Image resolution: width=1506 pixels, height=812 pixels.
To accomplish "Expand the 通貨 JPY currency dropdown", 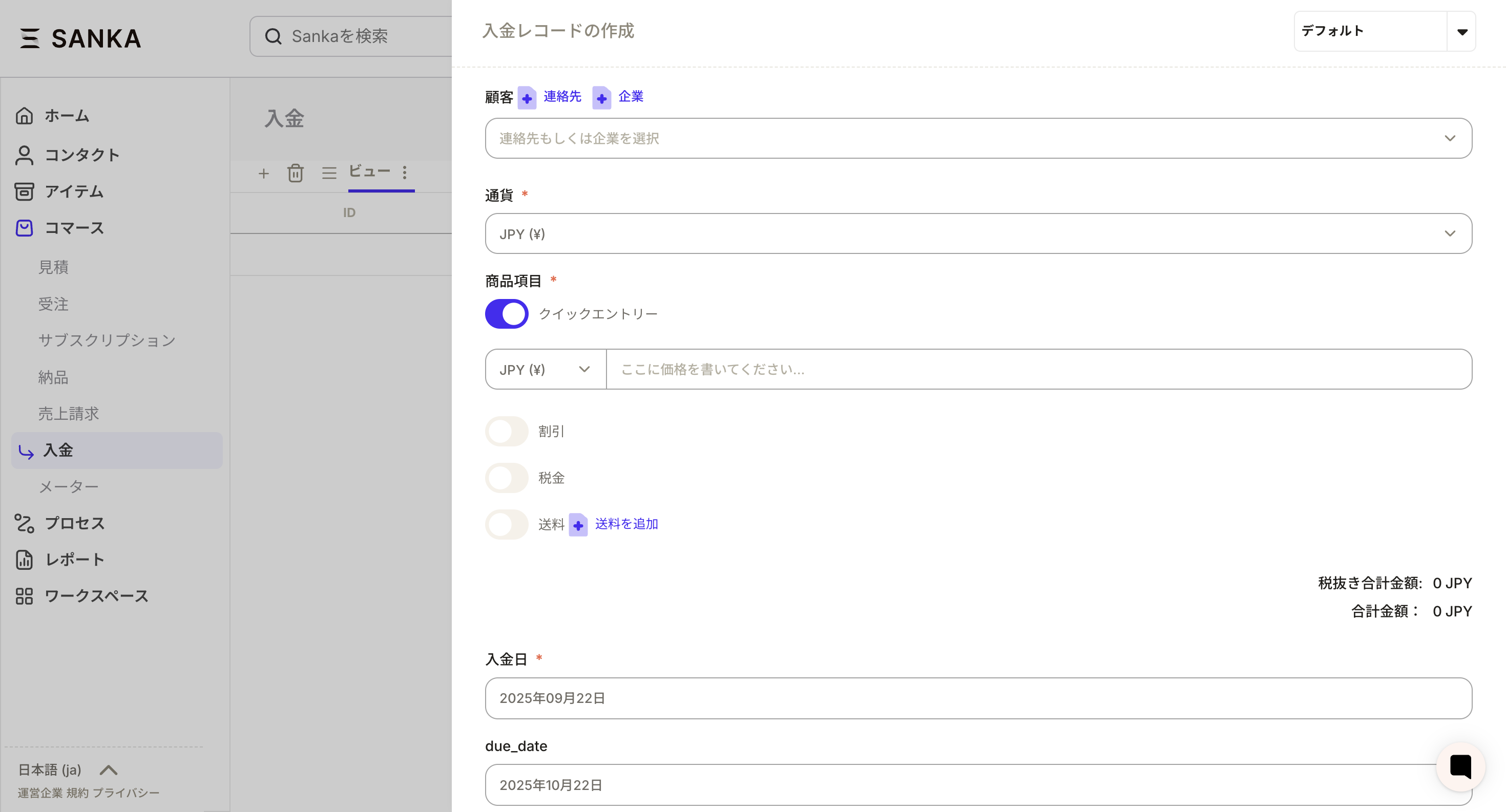I will (x=977, y=233).
